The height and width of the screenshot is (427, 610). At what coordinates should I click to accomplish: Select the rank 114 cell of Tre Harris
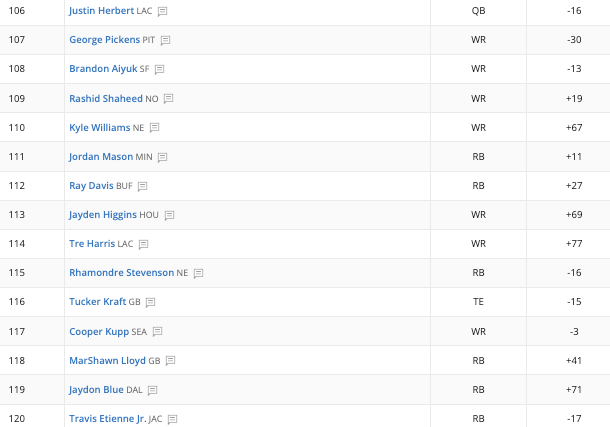pyautogui.click(x=32, y=244)
